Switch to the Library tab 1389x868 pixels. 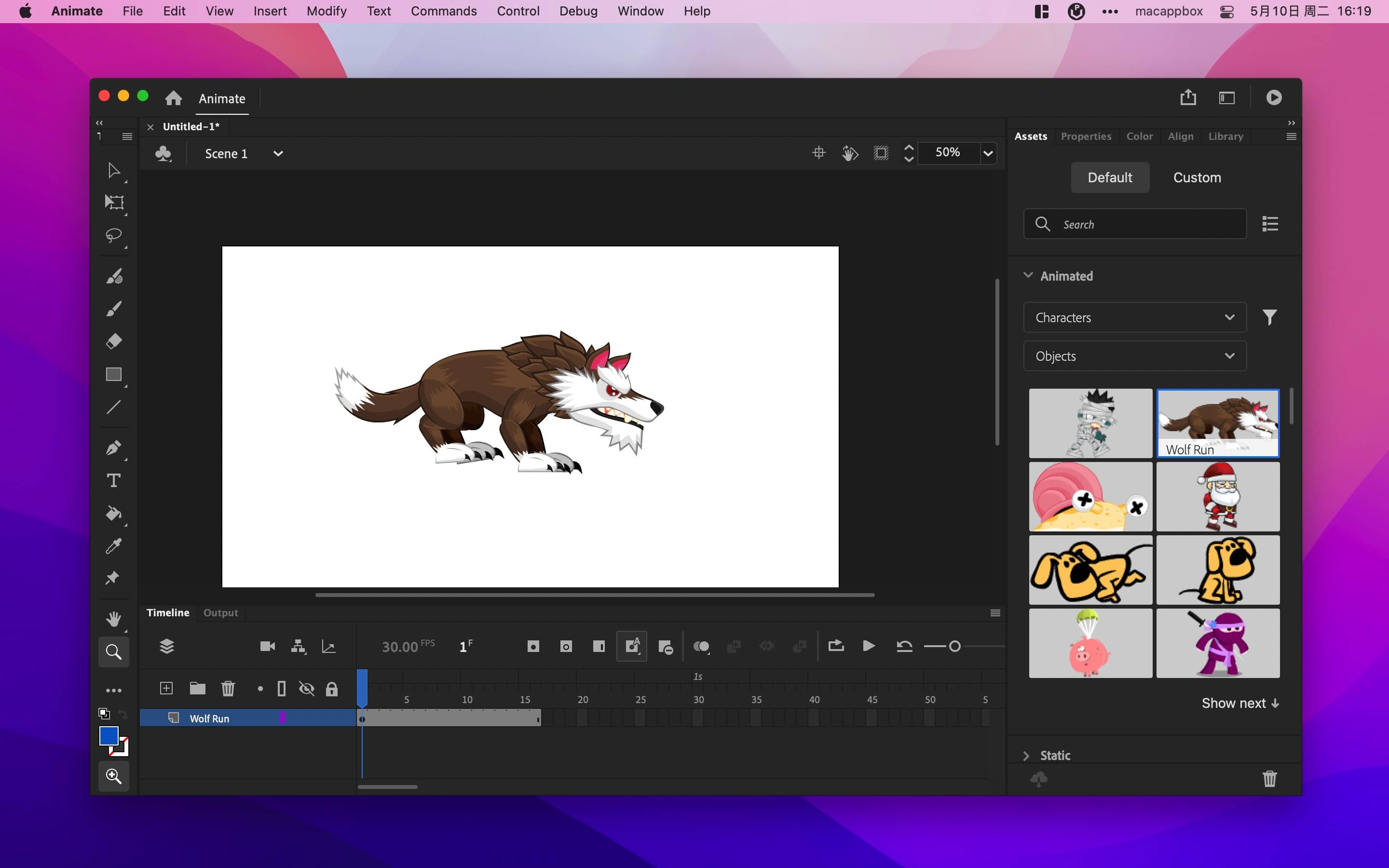1226,136
